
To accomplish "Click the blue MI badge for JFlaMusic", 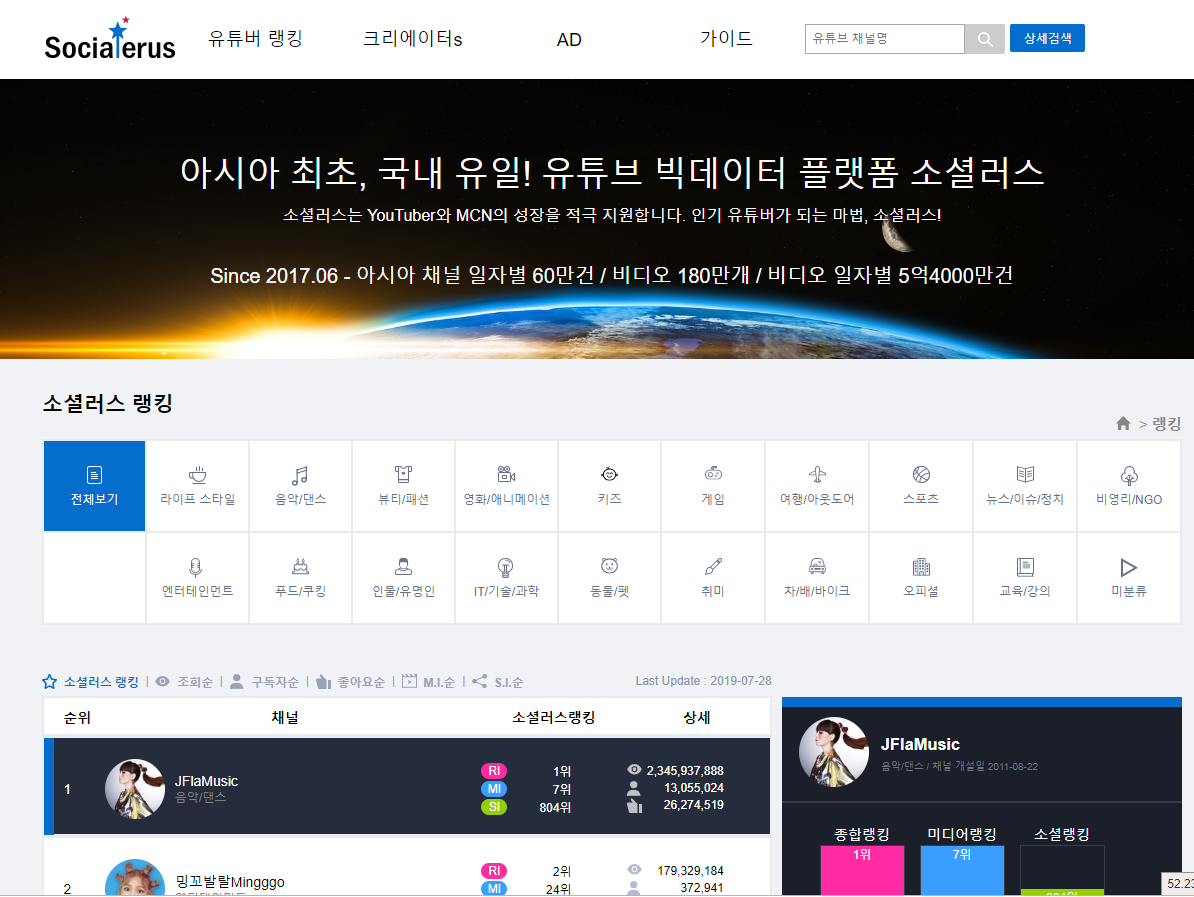I will (x=493, y=789).
